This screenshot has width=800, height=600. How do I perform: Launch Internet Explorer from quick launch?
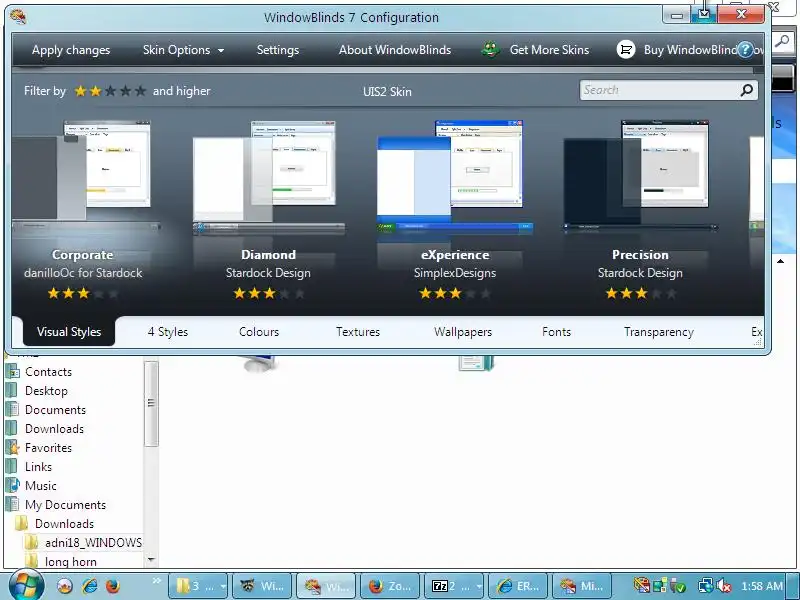pos(90,586)
